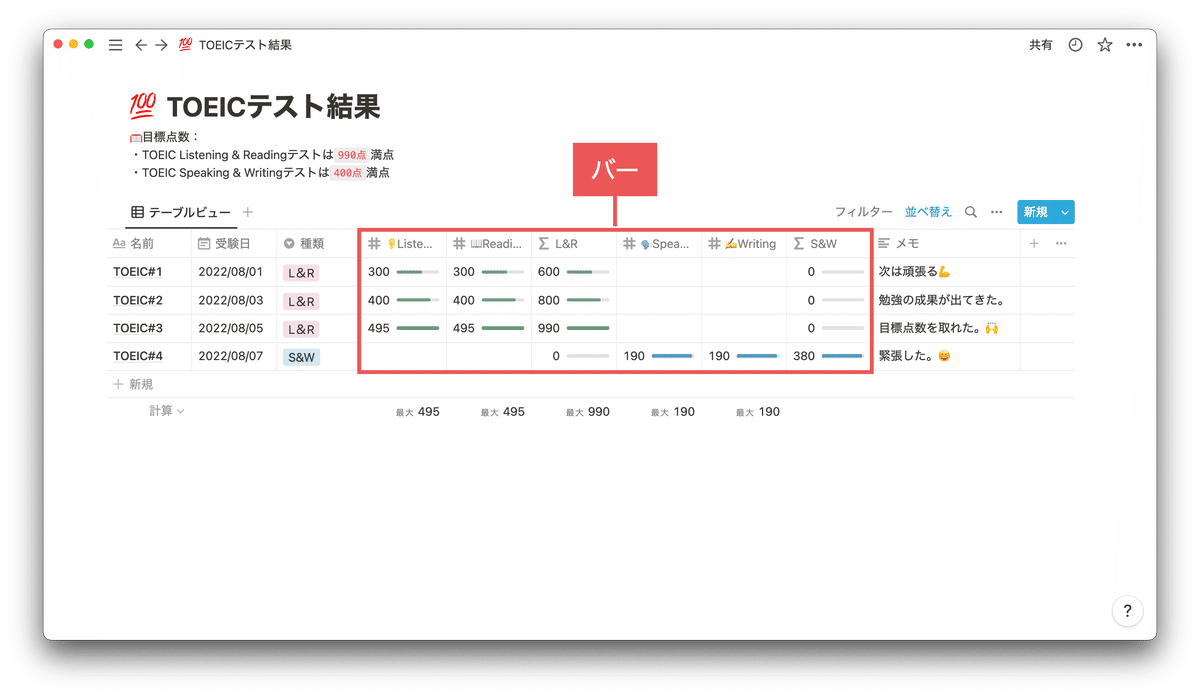
Task: Open the TOEIC#2 row
Action: (138, 300)
